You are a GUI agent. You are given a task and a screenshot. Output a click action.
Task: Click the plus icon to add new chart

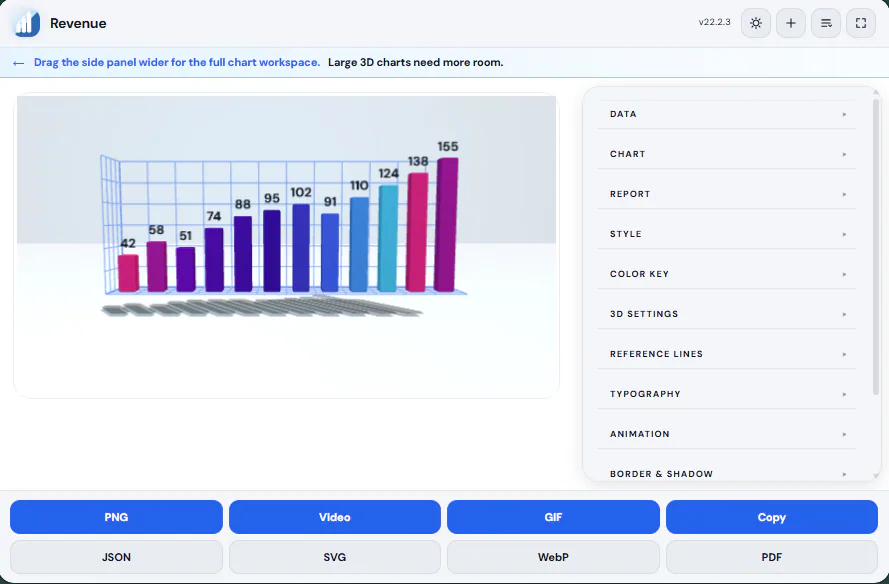pos(791,23)
